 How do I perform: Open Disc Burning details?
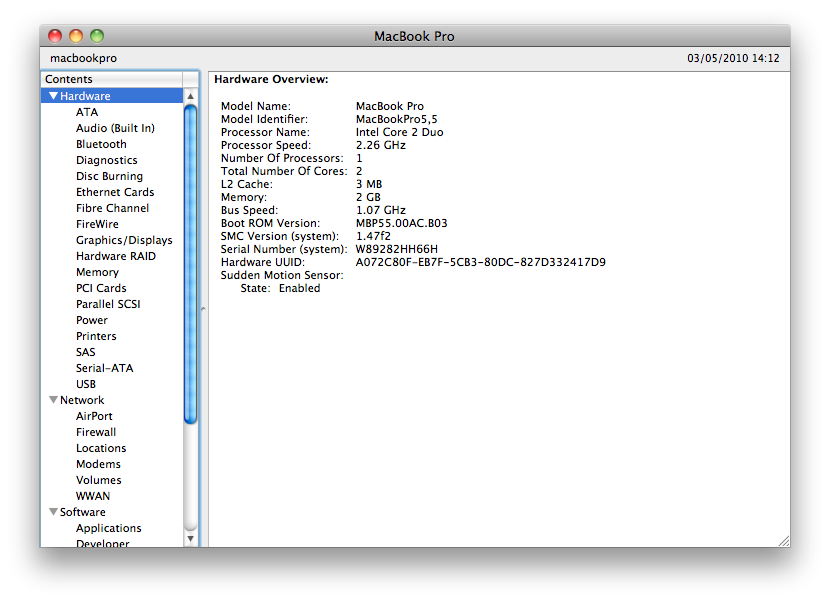(109, 176)
